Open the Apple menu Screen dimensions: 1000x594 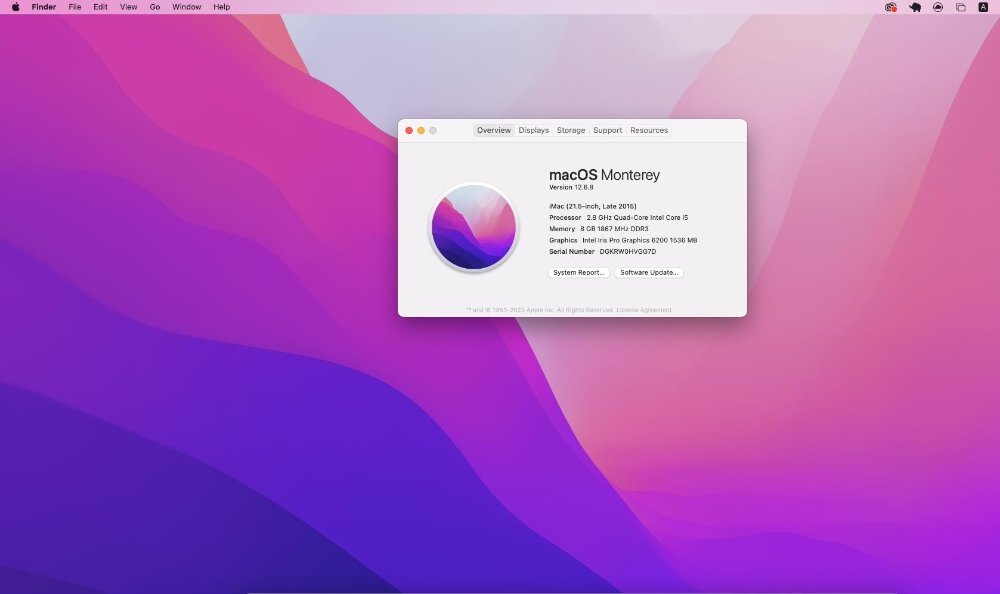click(x=15, y=7)
